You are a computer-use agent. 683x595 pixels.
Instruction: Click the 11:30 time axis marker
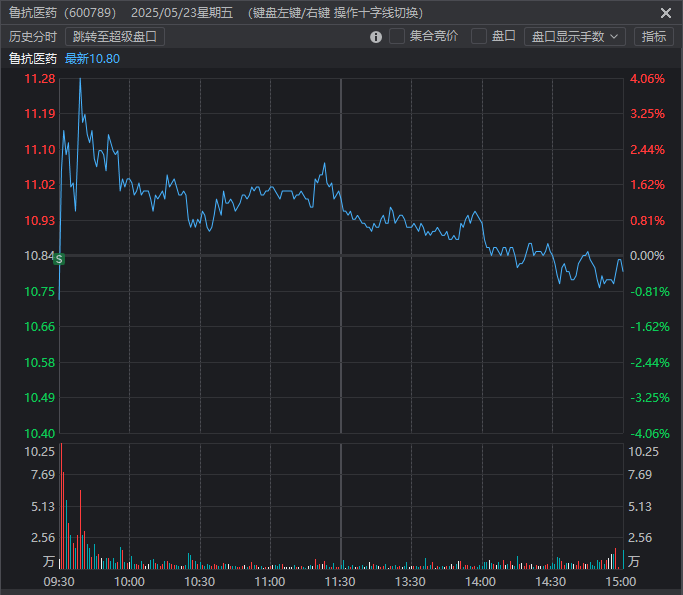tap(340, 581)
